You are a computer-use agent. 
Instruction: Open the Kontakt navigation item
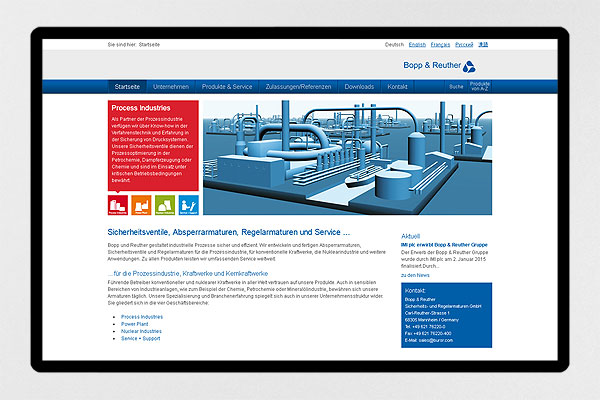[x=397, y=87]
